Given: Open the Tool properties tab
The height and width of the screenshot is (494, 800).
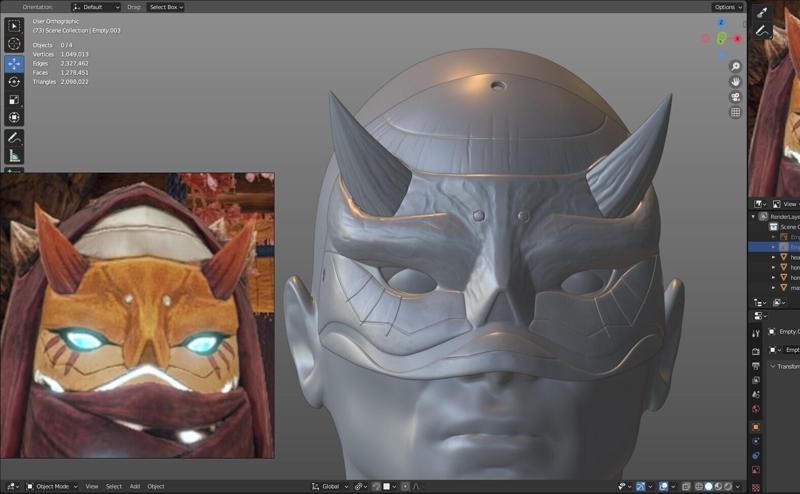Looking at the screenshot, I should tap(756, 333).
